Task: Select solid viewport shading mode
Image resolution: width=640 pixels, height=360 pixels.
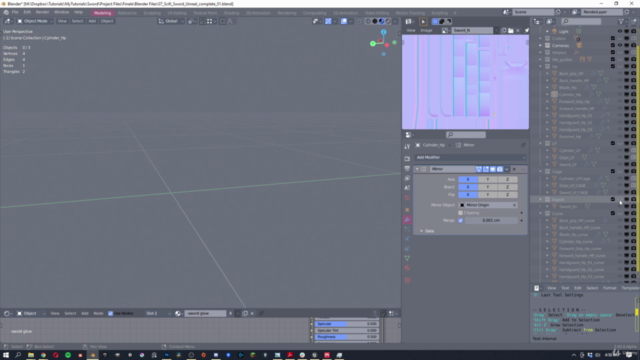Action: (x=375, y=21)
